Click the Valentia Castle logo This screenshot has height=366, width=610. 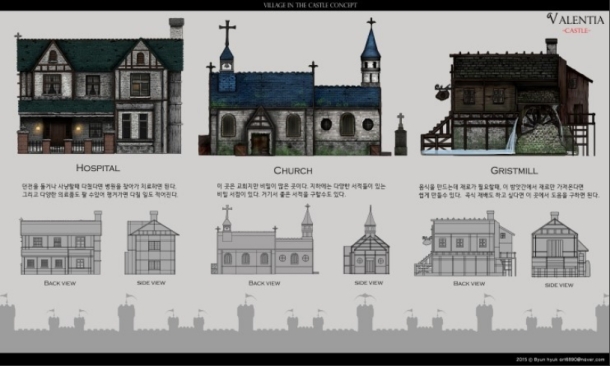click(x=575, y=23)
